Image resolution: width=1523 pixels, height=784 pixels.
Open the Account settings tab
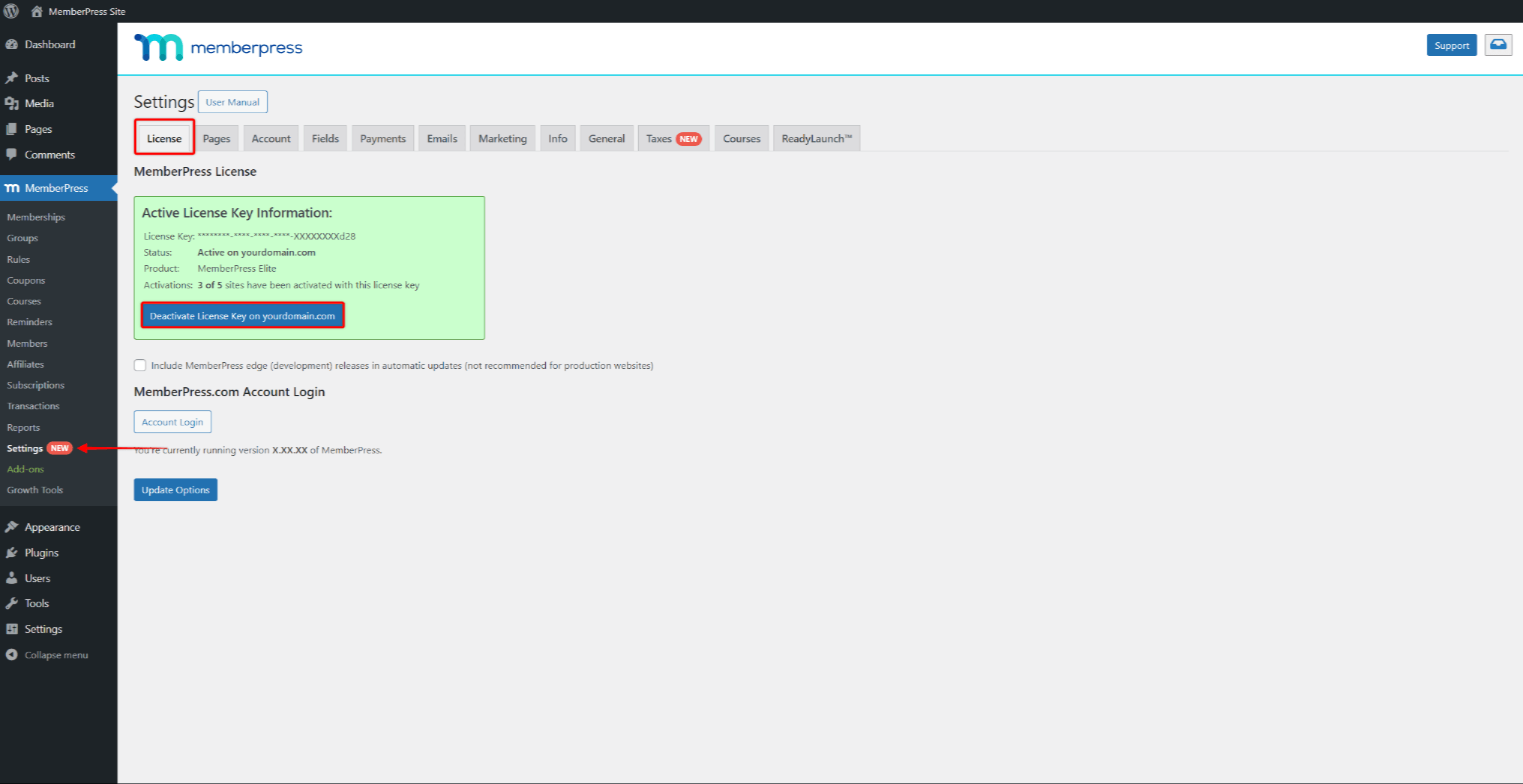point(271,138)
